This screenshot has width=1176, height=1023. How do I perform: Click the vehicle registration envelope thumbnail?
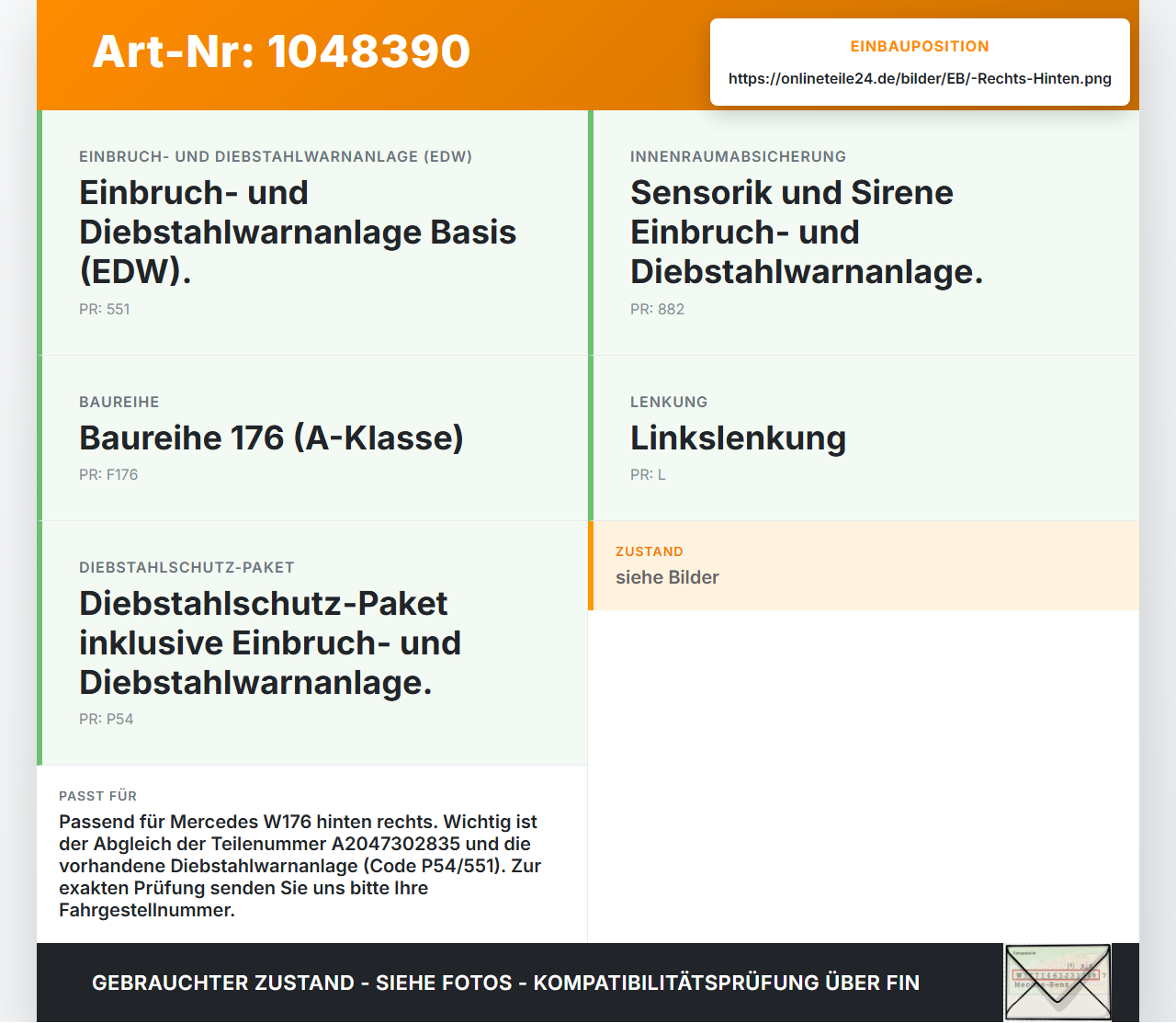(1057, 983)
